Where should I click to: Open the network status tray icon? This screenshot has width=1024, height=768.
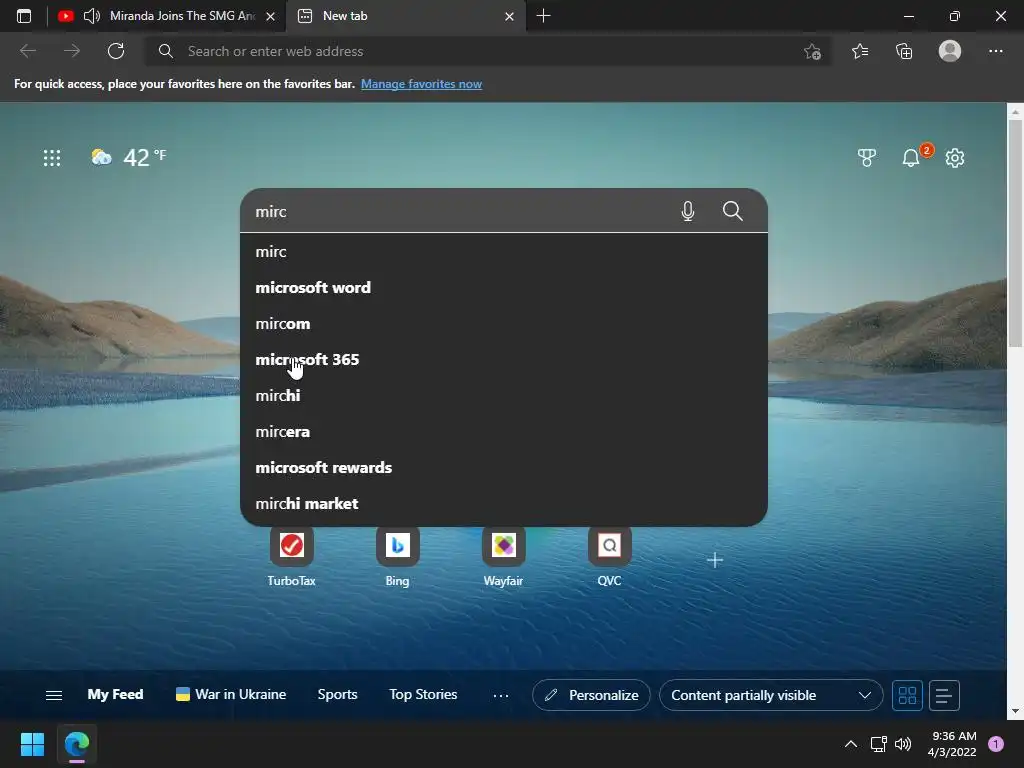click(878, 744)
